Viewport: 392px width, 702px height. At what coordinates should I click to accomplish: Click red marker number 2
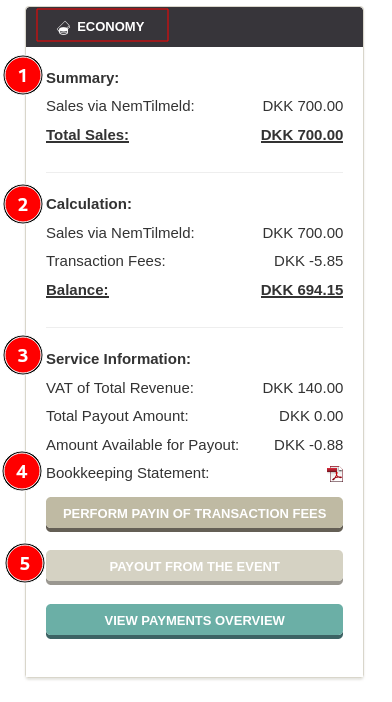[23, 204]
